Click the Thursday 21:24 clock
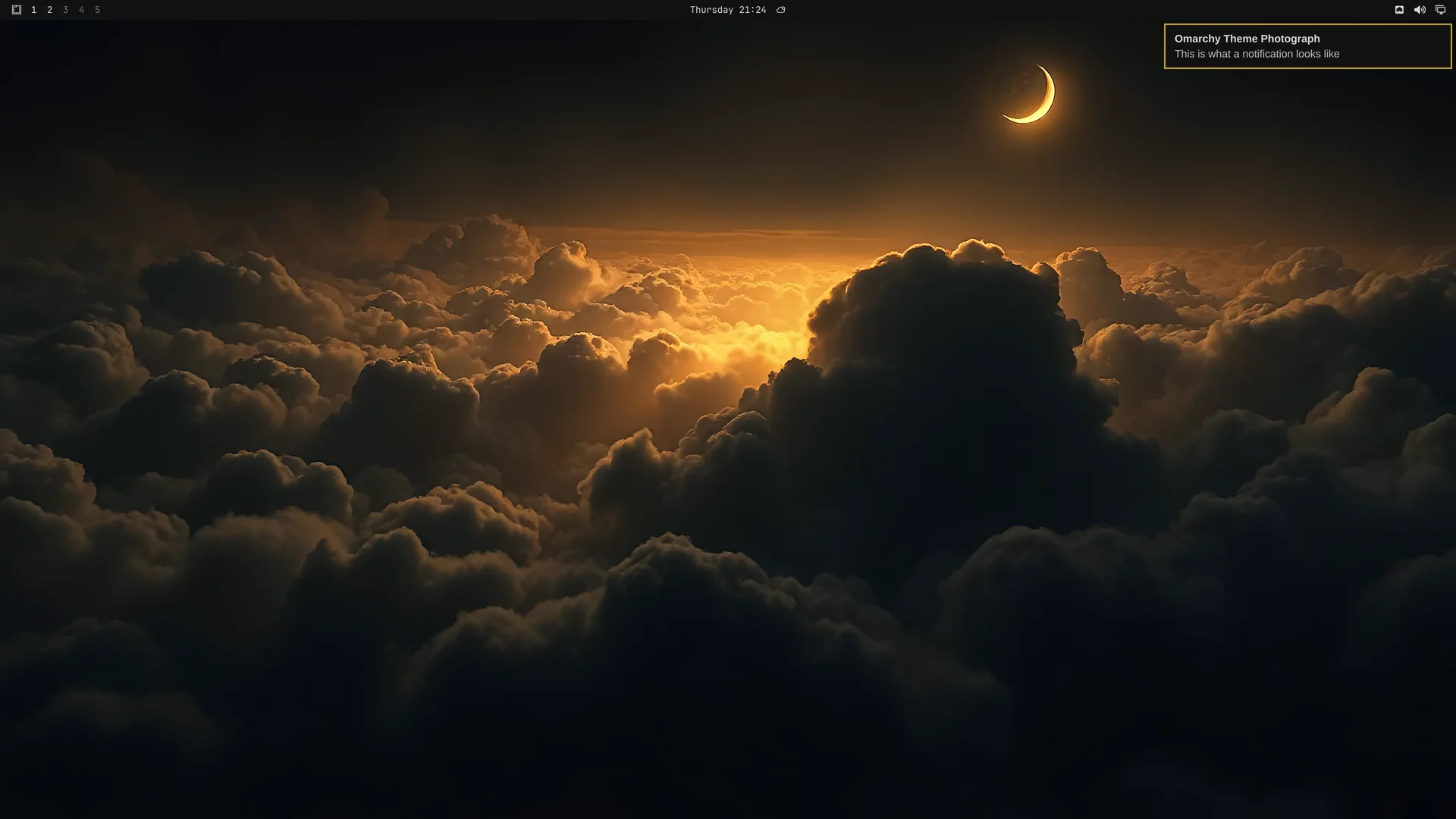 click(727, 10)
